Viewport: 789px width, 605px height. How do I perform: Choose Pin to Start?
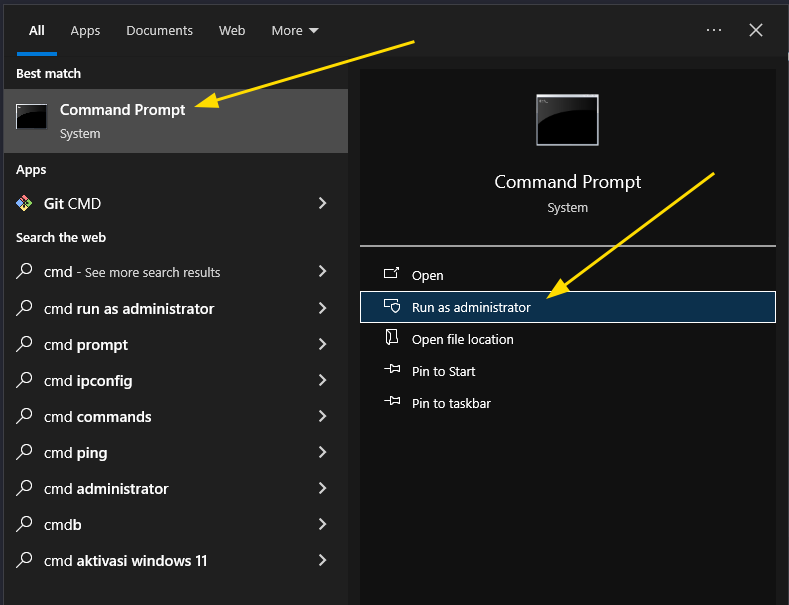coord(568,371)
